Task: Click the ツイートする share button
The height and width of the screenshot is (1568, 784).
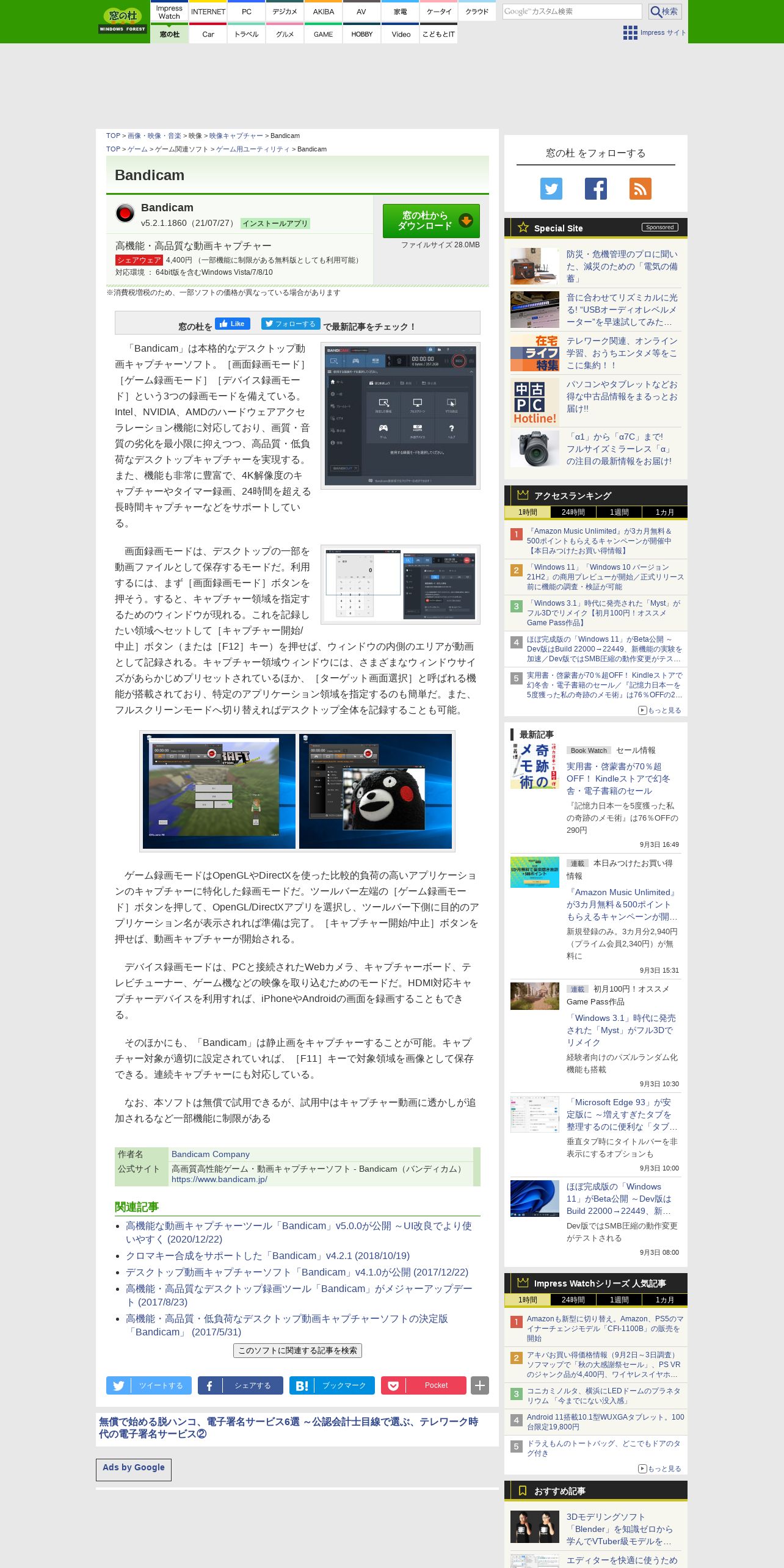Action: click(149, 1385)
